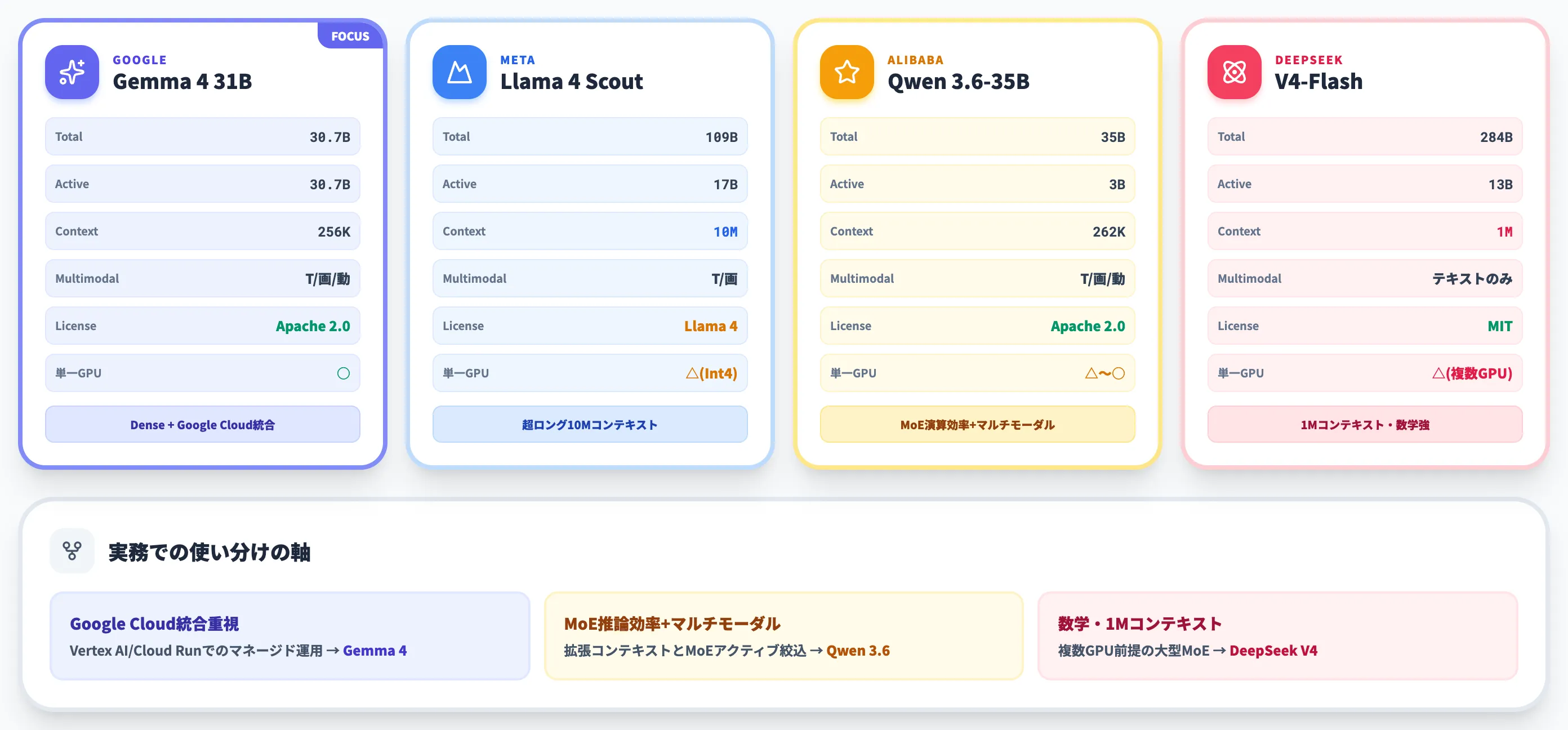Click the META vendor label

coord(518,60)
